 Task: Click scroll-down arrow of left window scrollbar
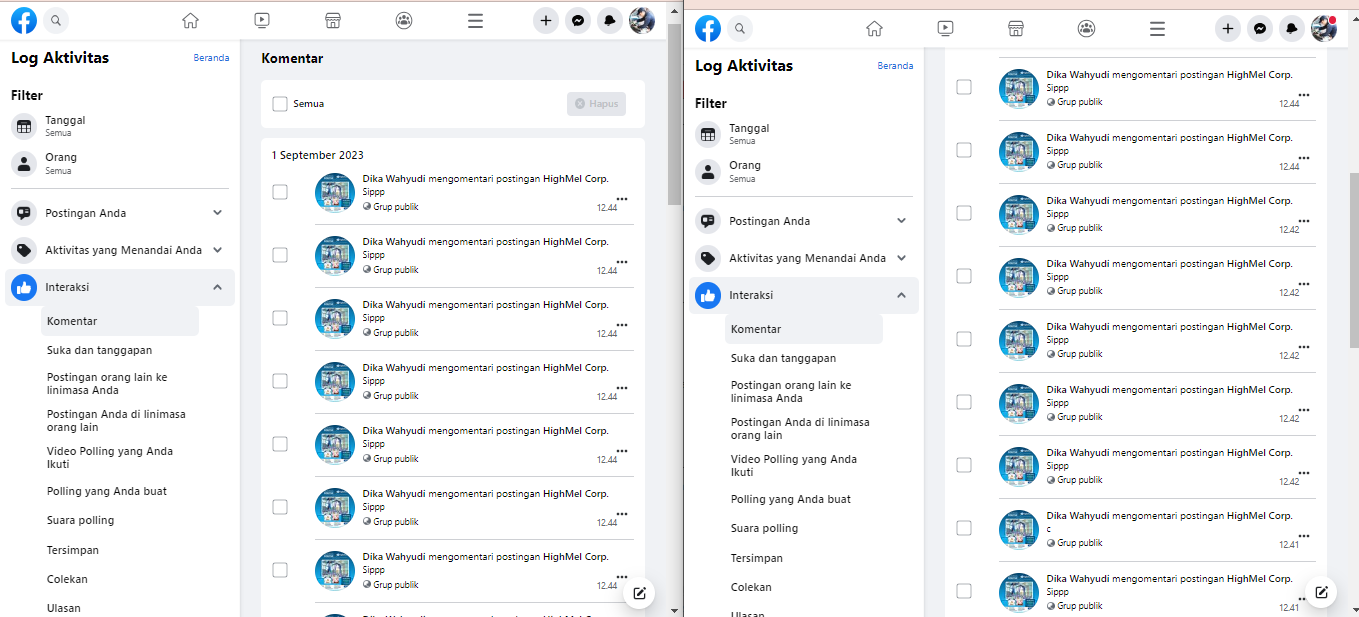[x=674, y=609]
